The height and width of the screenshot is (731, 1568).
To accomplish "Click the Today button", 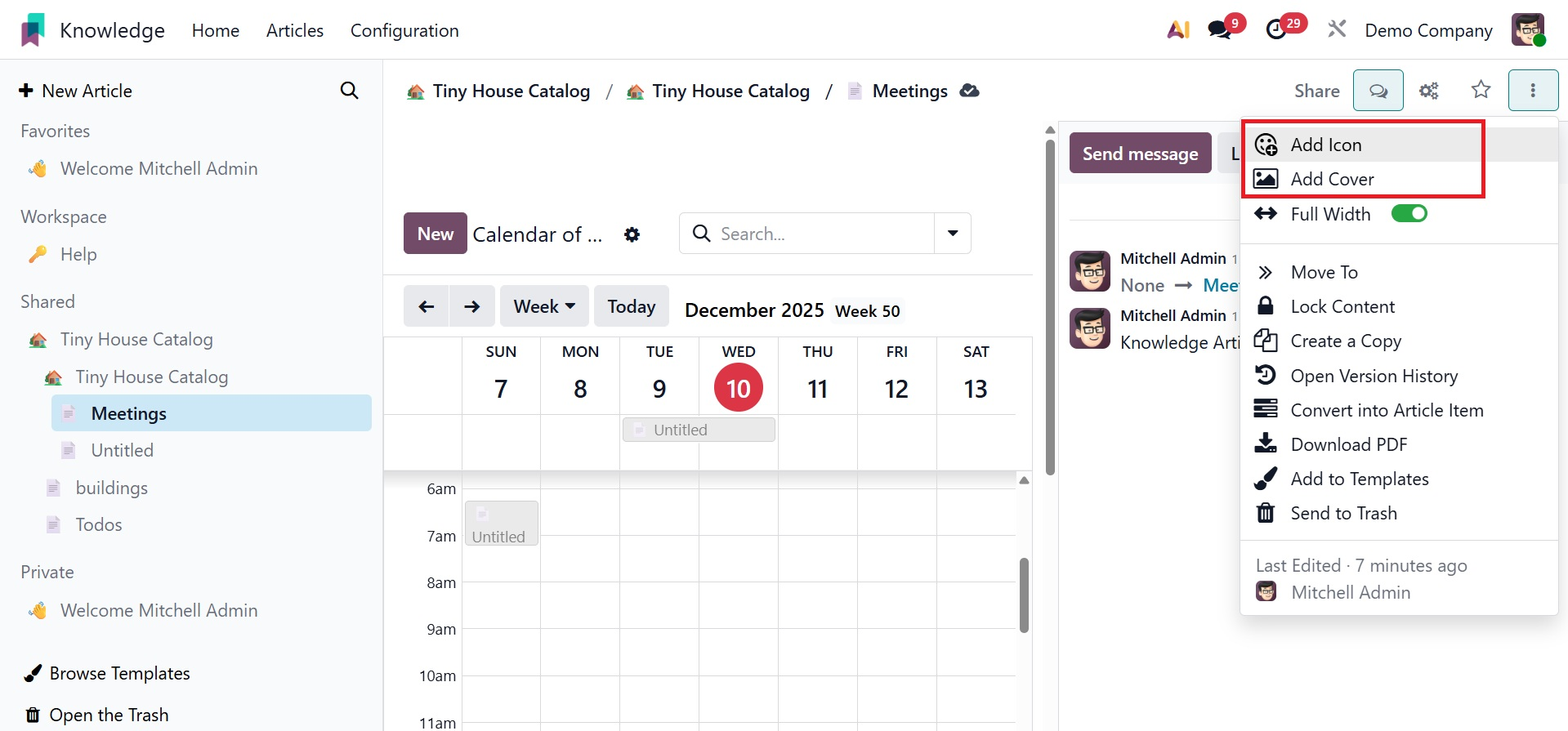I will tap(631, 306).
